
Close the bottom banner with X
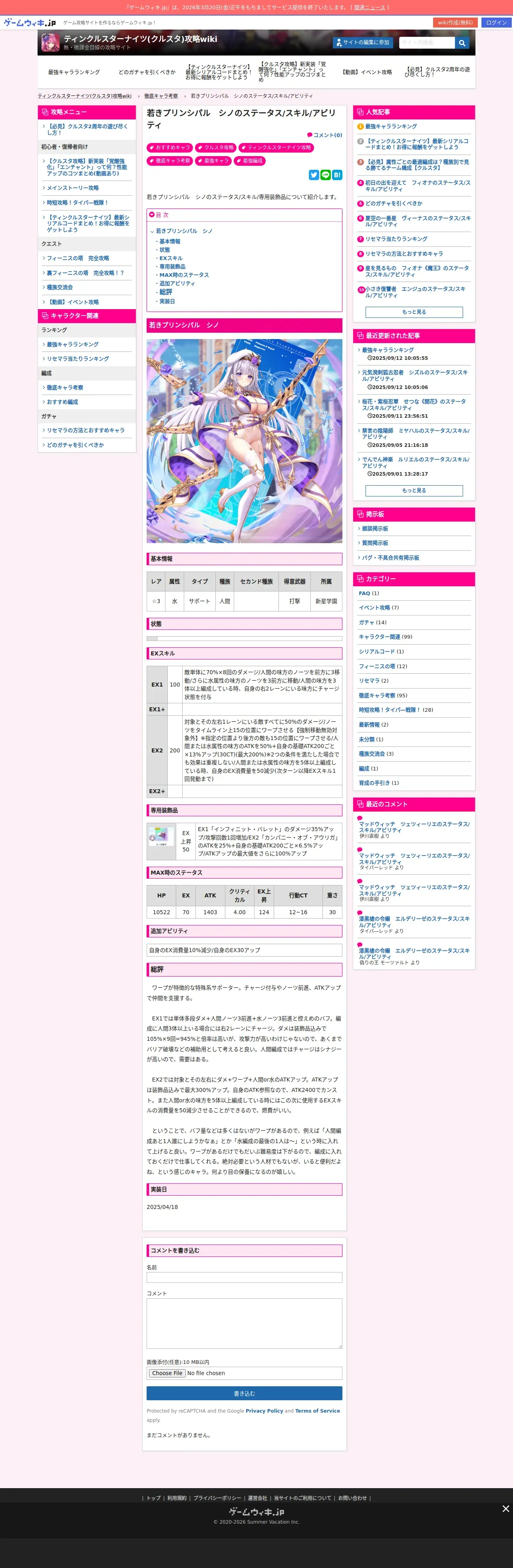(505, 1508)
